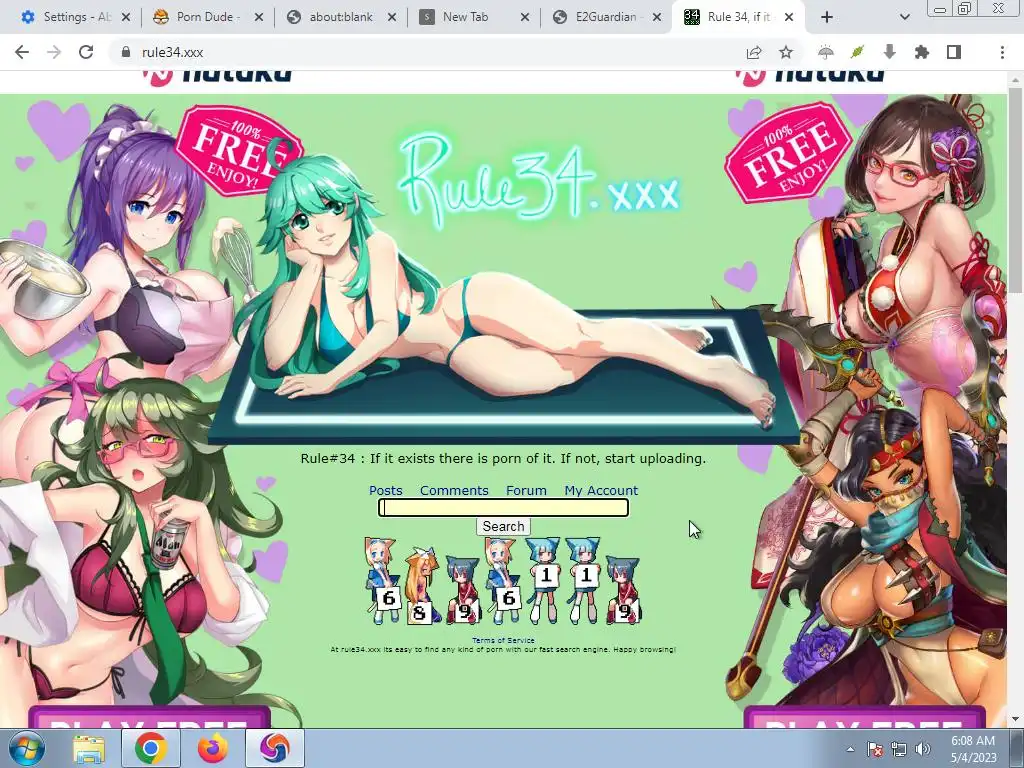1024x768 pixels.
Task: Open a new tab with the plus button
Action: 827,17
